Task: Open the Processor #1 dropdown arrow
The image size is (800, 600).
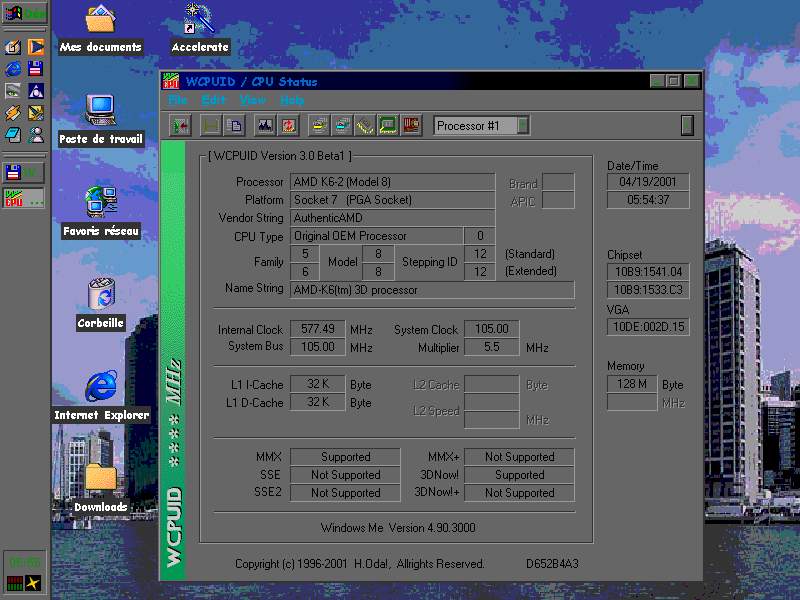Action: point(523,126)
